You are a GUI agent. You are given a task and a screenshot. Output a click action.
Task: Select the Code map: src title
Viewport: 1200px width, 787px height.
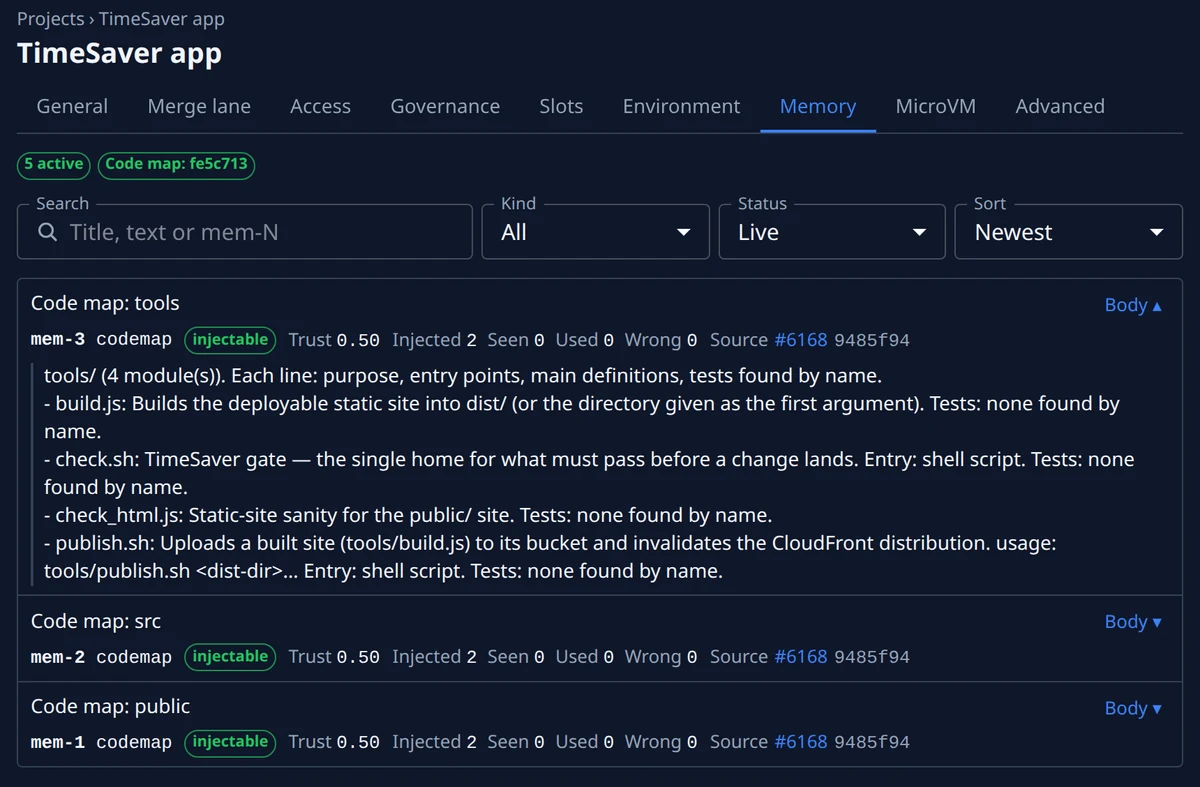coord(96,621)
